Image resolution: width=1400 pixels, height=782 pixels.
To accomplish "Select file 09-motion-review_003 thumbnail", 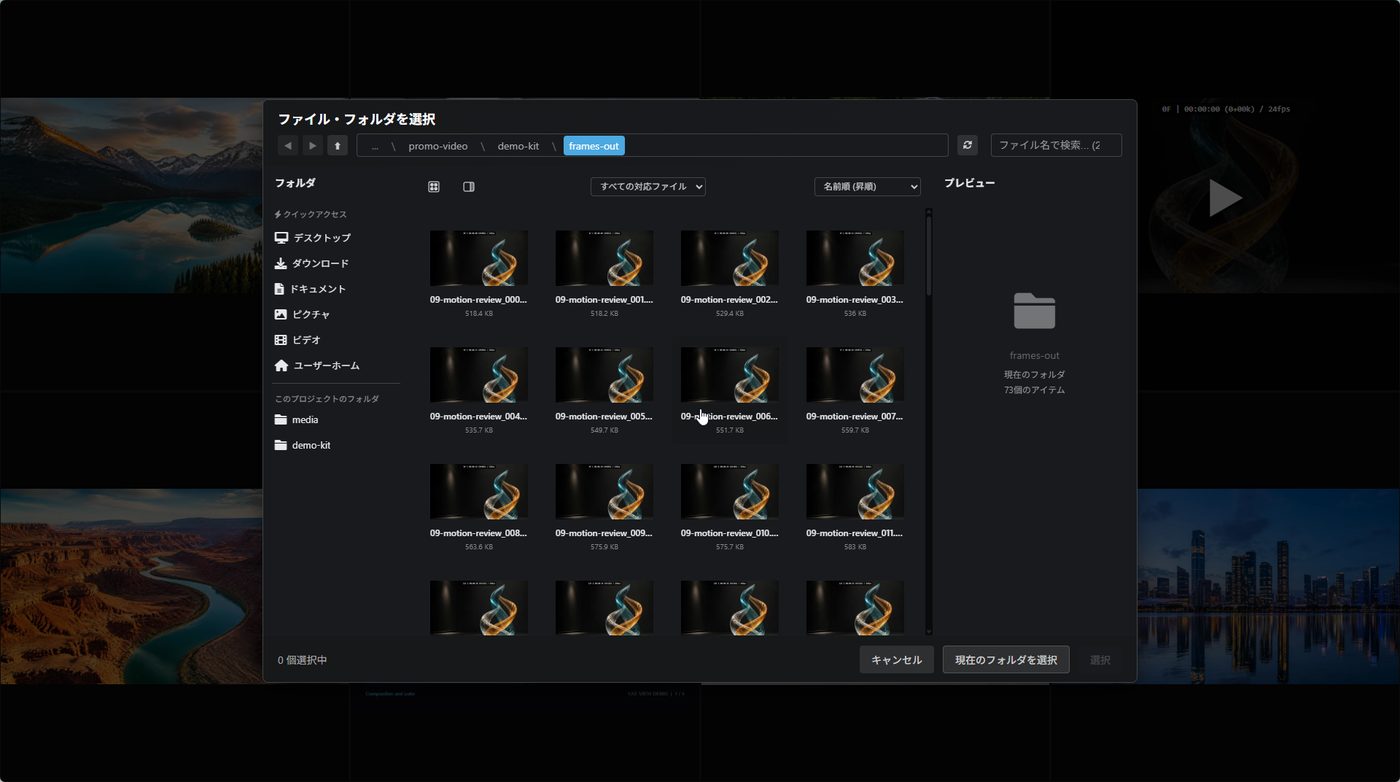I will pos(855,258).
